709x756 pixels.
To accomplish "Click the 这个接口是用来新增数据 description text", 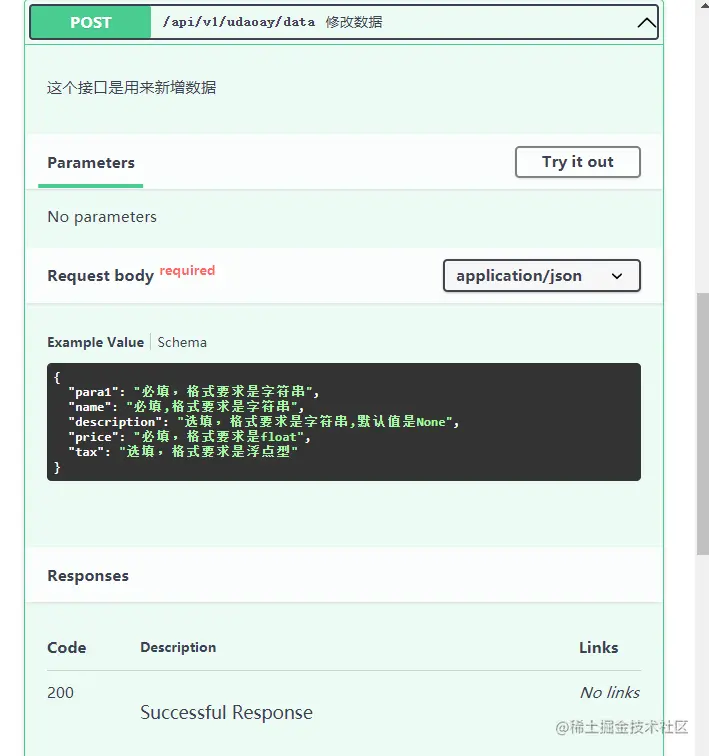I will click(131, 88).
